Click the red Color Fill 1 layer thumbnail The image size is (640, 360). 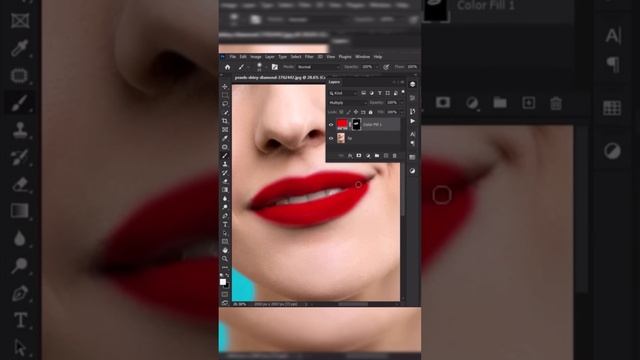[x=342, y=124]
